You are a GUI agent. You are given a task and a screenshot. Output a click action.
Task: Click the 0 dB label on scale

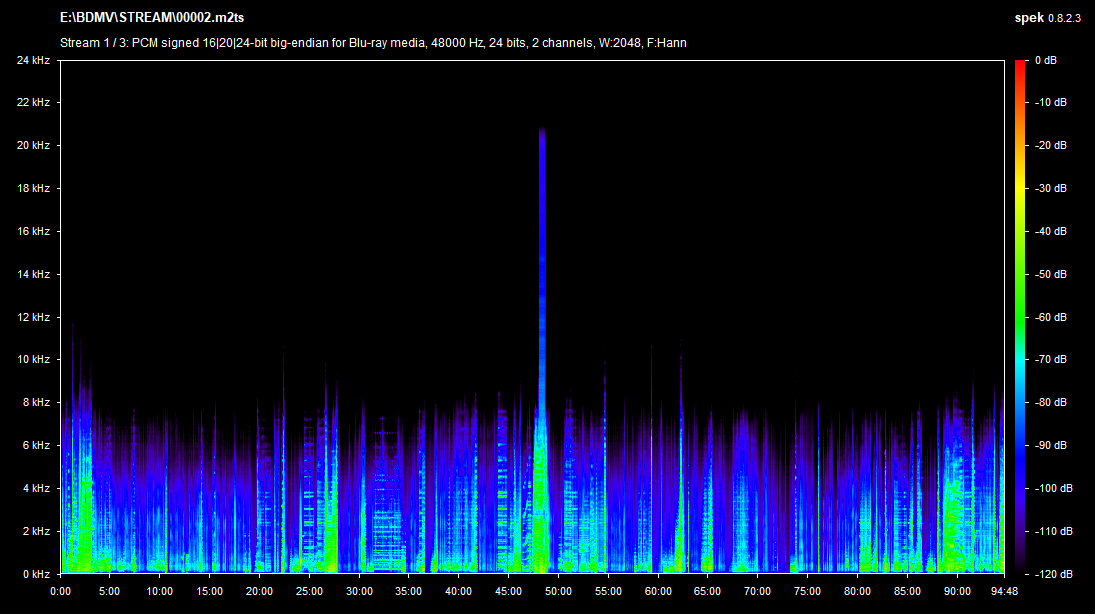(x=1046, y=61)
